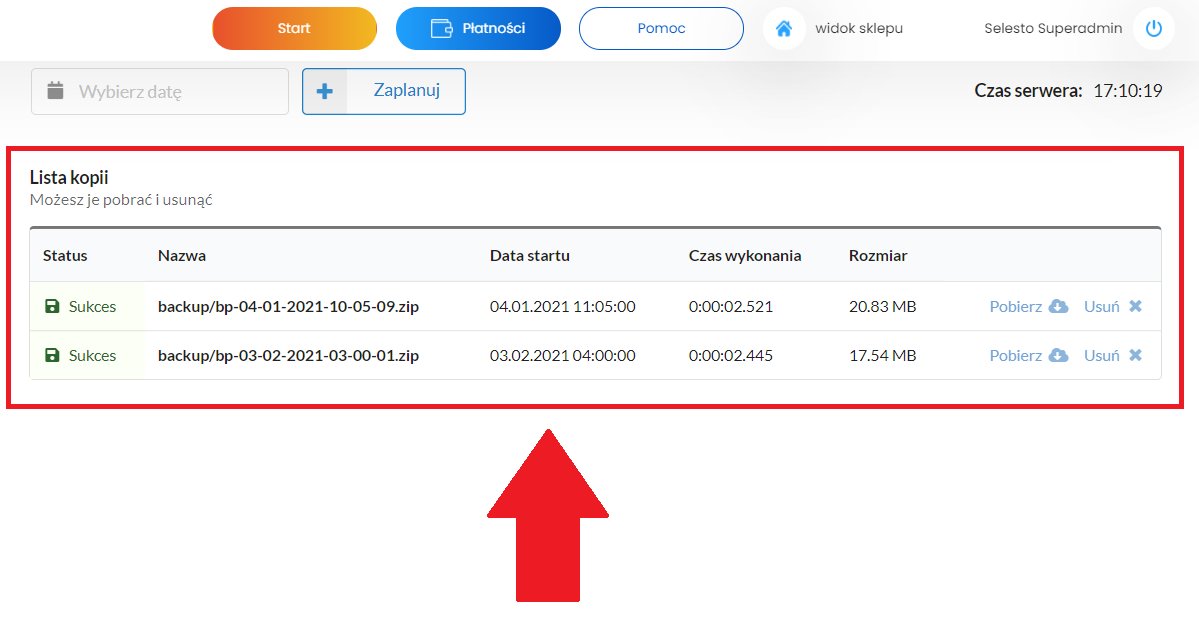
Task: Click the server time value 17:10:19
Action: [x=1128, y=91]
